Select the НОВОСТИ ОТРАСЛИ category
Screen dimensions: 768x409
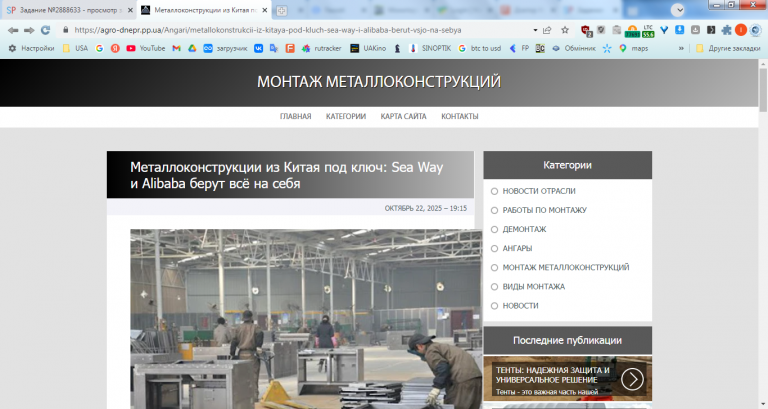tap(539, 191)
